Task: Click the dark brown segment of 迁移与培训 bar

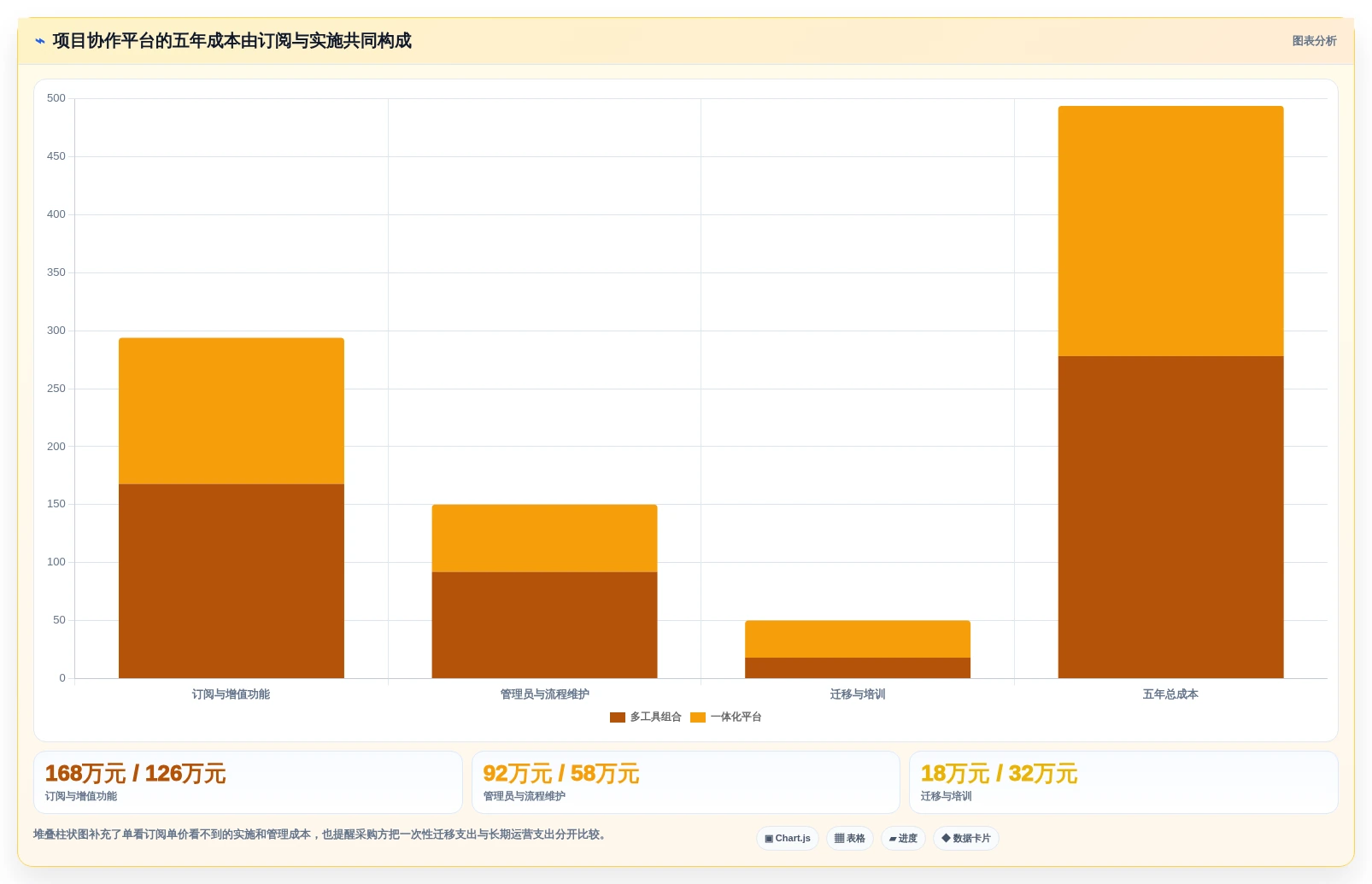Action: coord(858,668)
